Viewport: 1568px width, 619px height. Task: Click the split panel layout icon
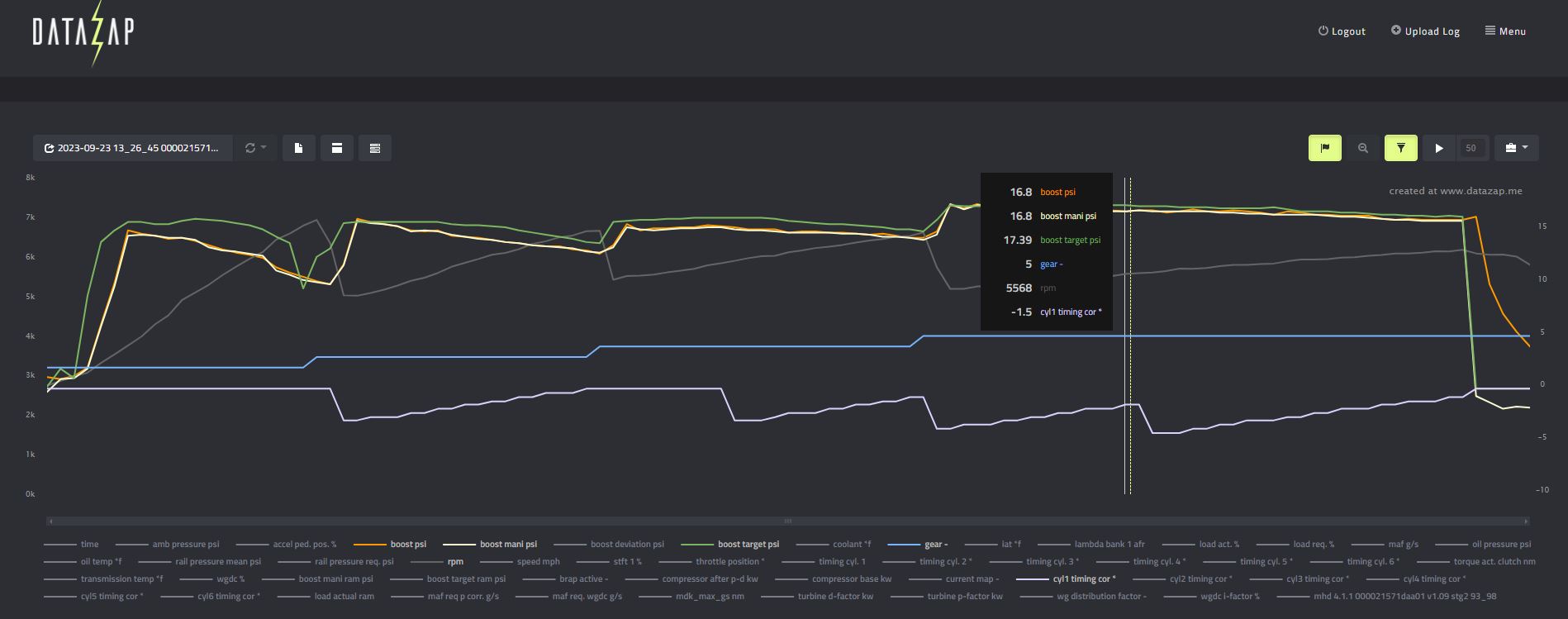coord(337,148)
